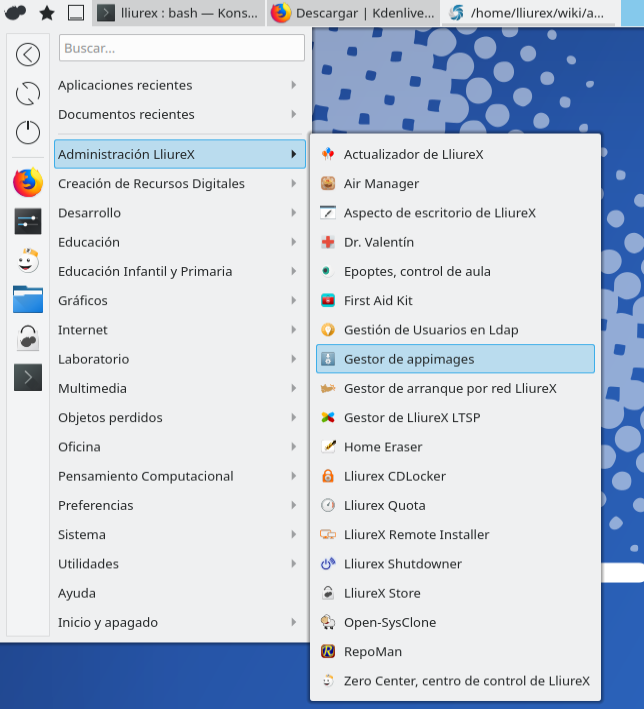This screenshot has height=709, width=644.
Task: Click the Gestor de appimages icon
Action: 328,359
